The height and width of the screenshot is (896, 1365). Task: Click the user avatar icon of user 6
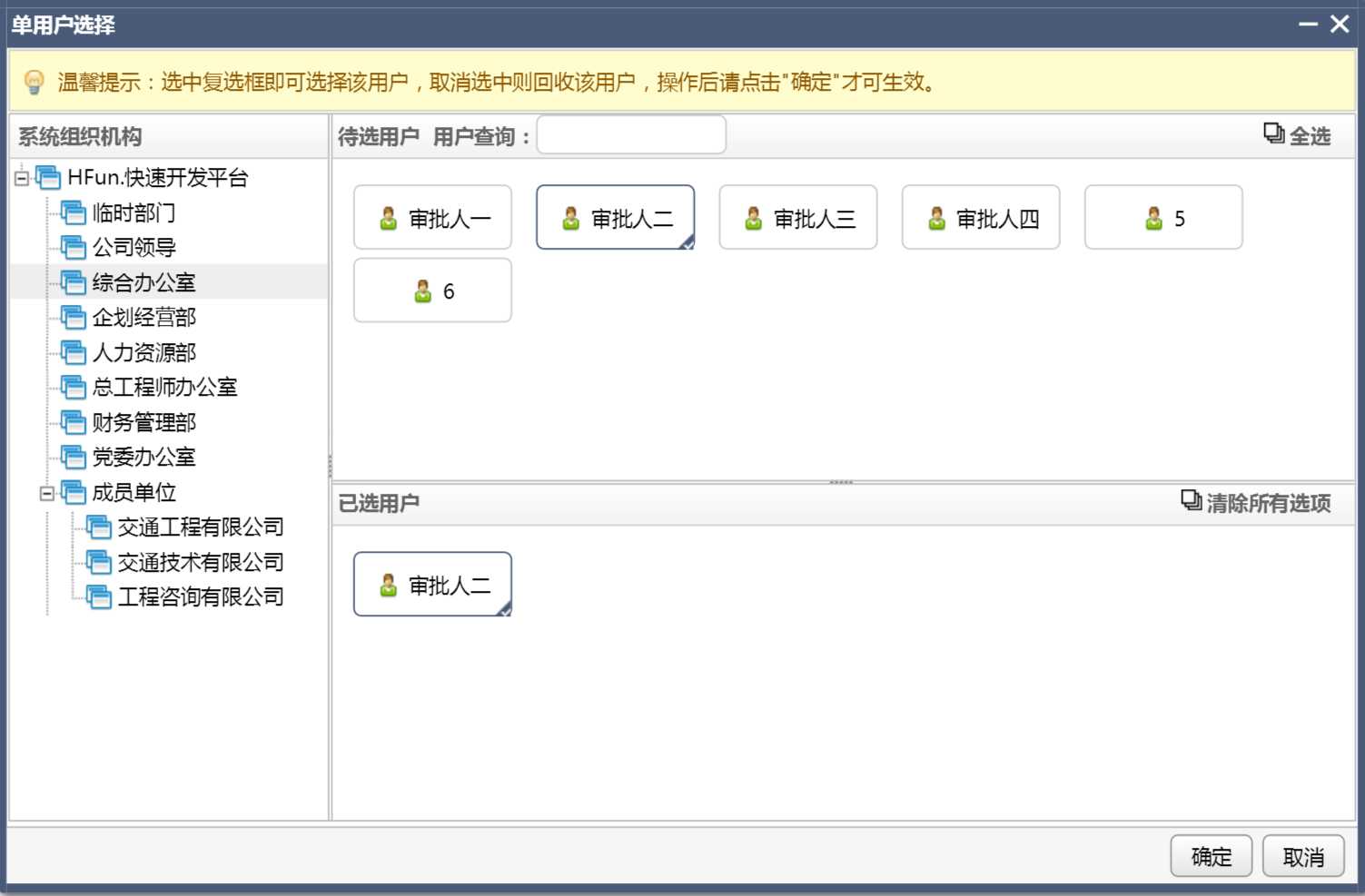423,291
